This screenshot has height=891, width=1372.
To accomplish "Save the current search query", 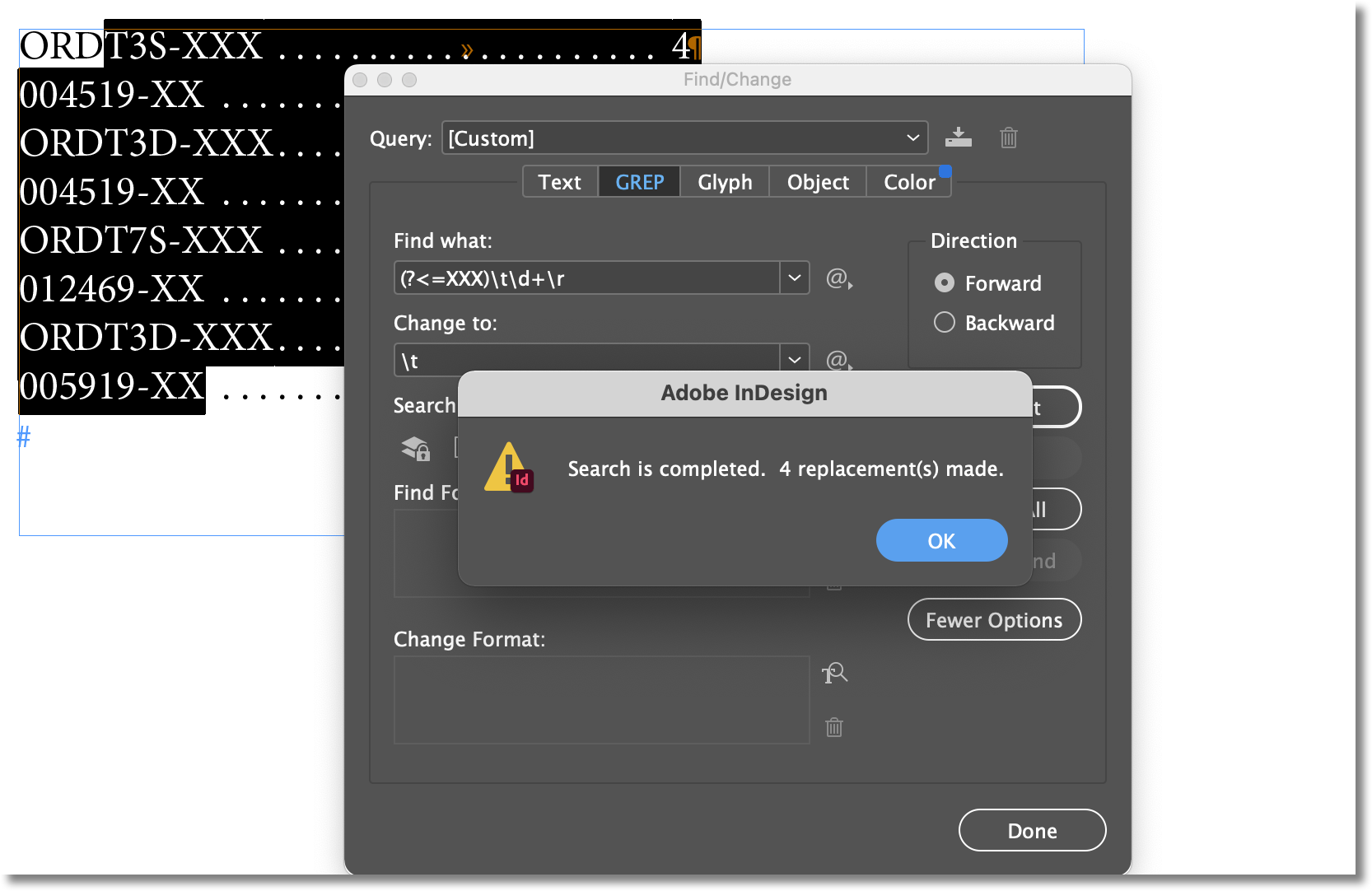I will (x=958, y=138).
